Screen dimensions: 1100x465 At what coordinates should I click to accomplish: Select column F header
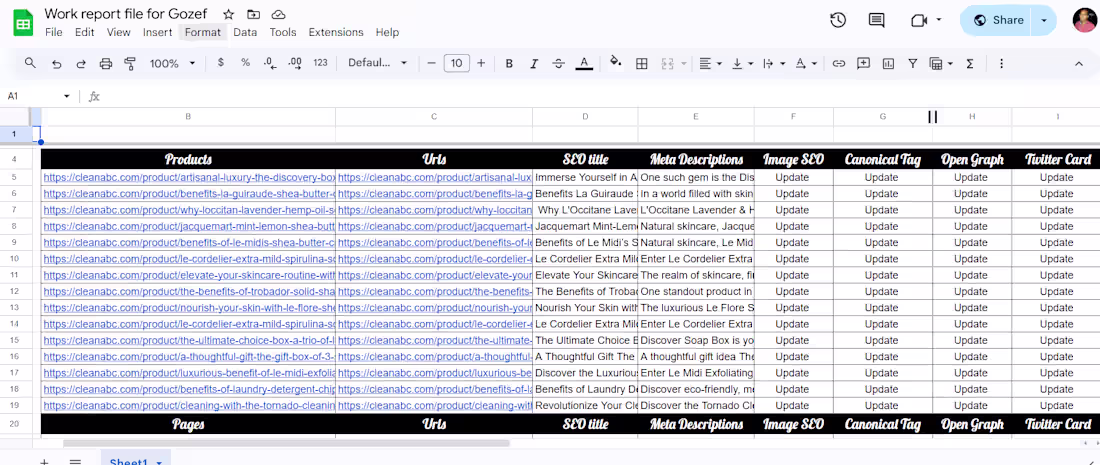793,116
